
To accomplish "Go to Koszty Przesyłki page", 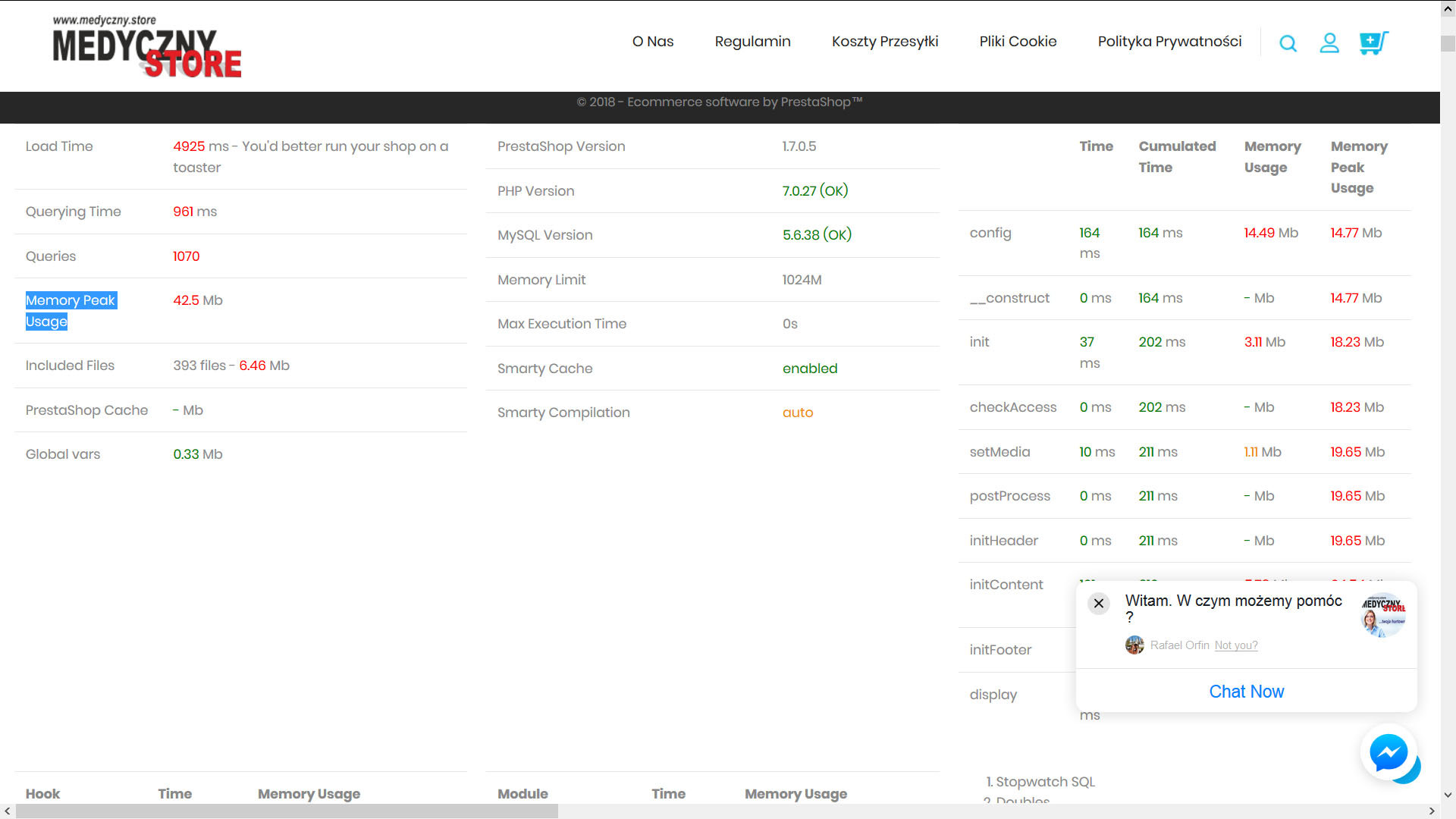I will pyautogui.click(x=884, y=42).
